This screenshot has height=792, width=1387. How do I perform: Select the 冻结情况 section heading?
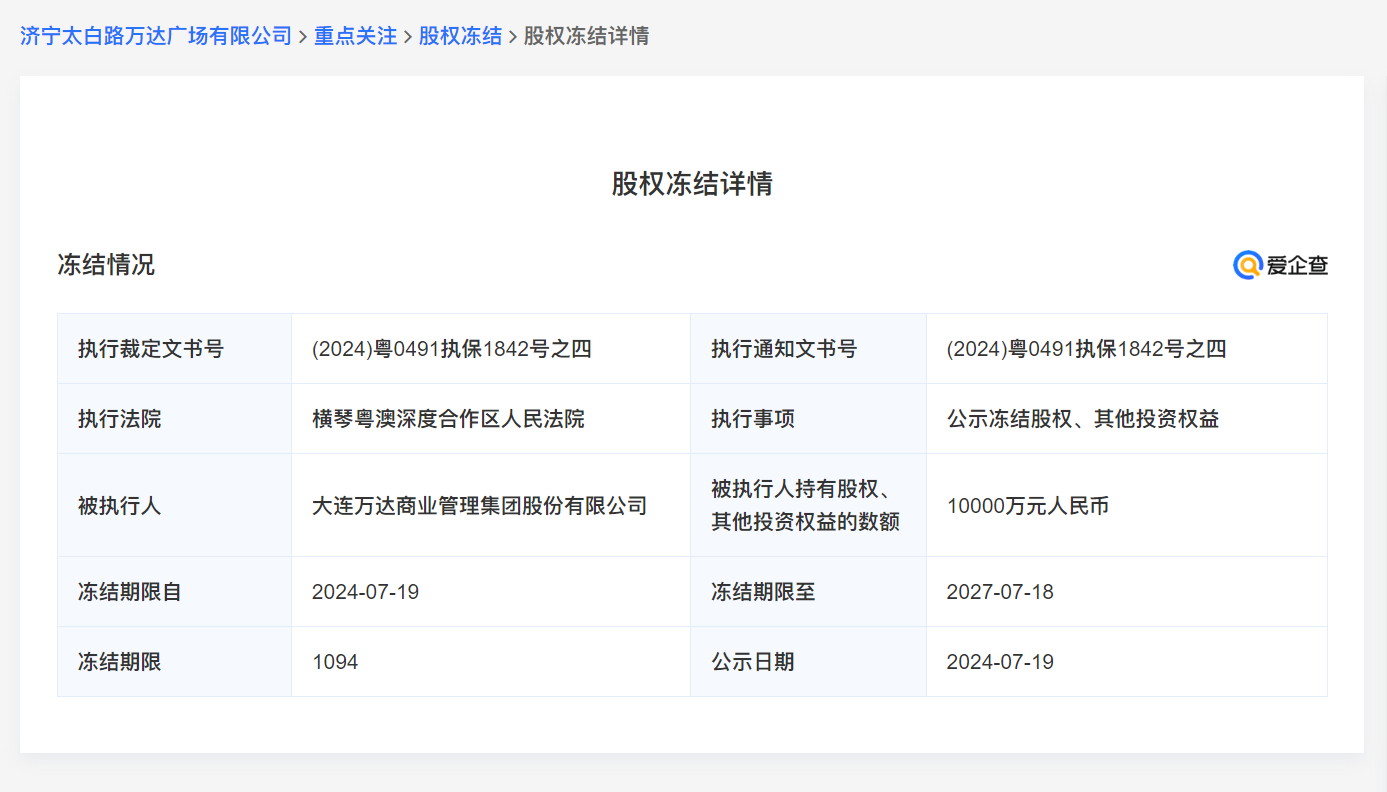tap(106, 265)
